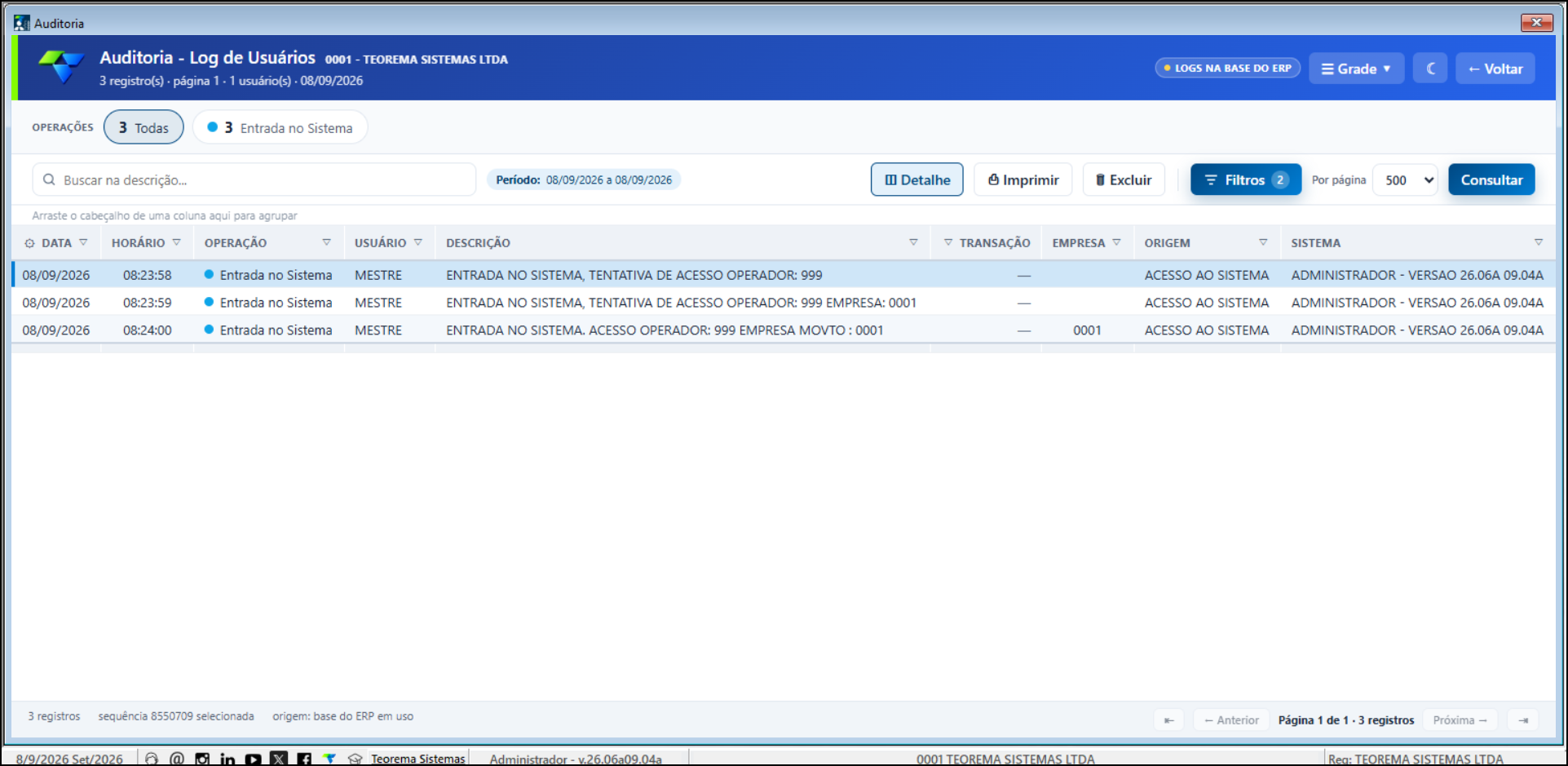
Task: Open the Instagram icon in status bar
Action: [202, 759]
